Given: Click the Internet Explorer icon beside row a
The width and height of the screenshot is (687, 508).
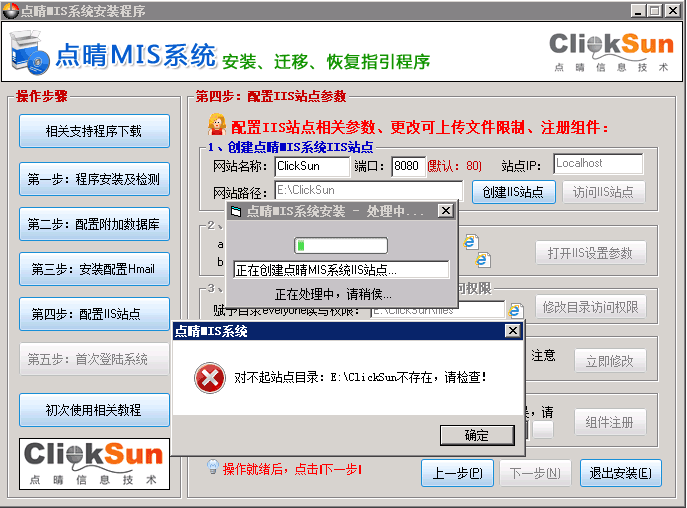Looking at the screenshot, I should click(471, 242).
